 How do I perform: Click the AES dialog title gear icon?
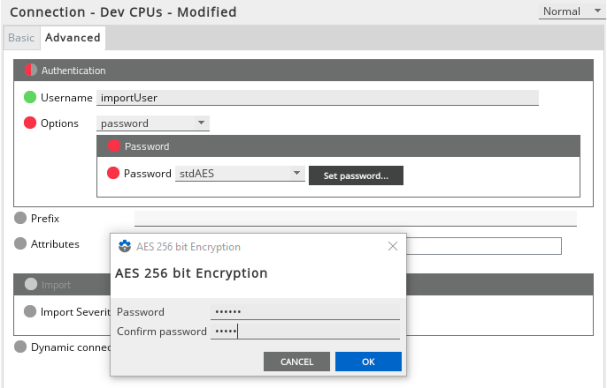click(x=124, y=246)
